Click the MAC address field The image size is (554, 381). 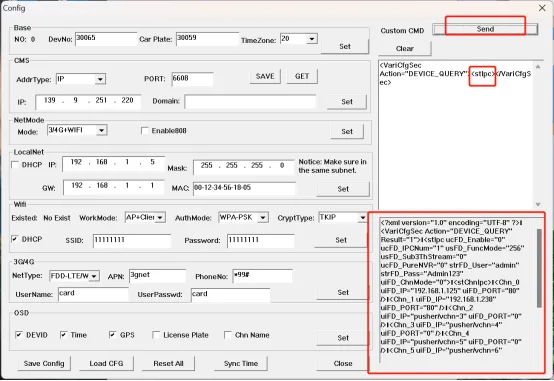click(x=244, y=188)
